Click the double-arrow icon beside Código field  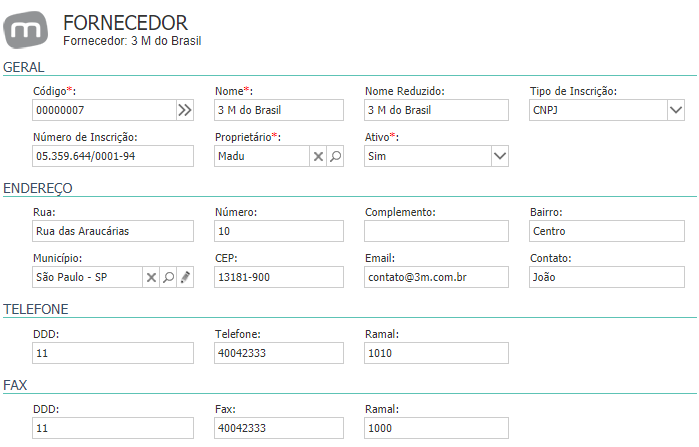point(185,110)
